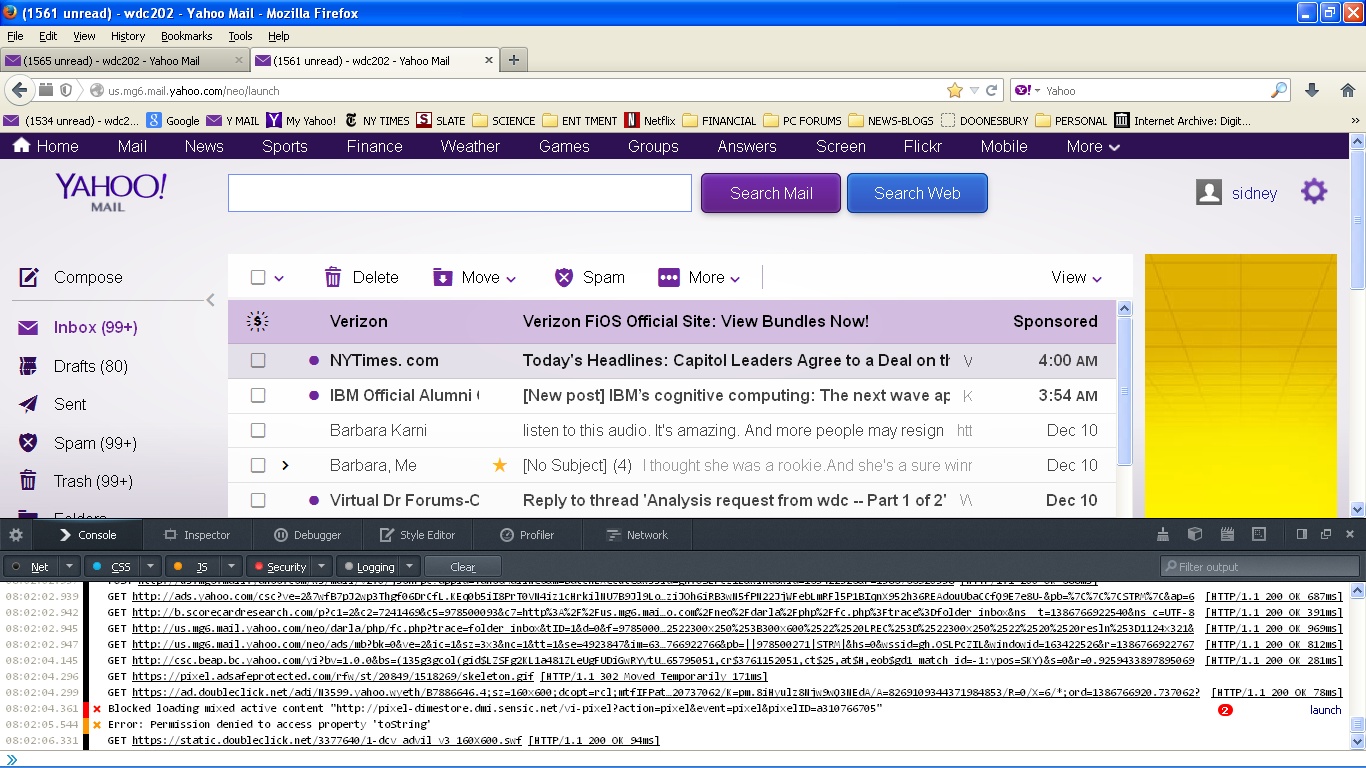The width and height of the screenshot is (1366, 768).
Task: Check the Barbara, Me conversation checkbox
Action: point(258,465)
